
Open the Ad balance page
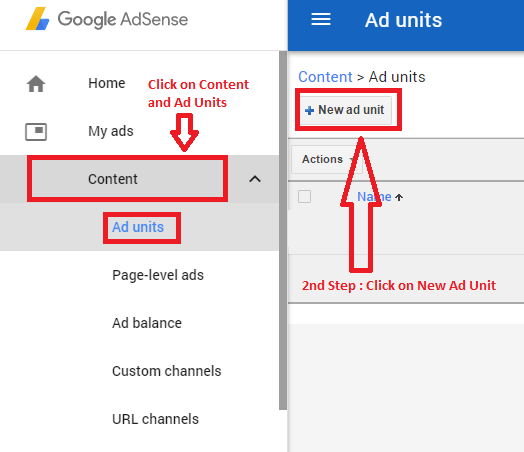(x=147, y=323)
